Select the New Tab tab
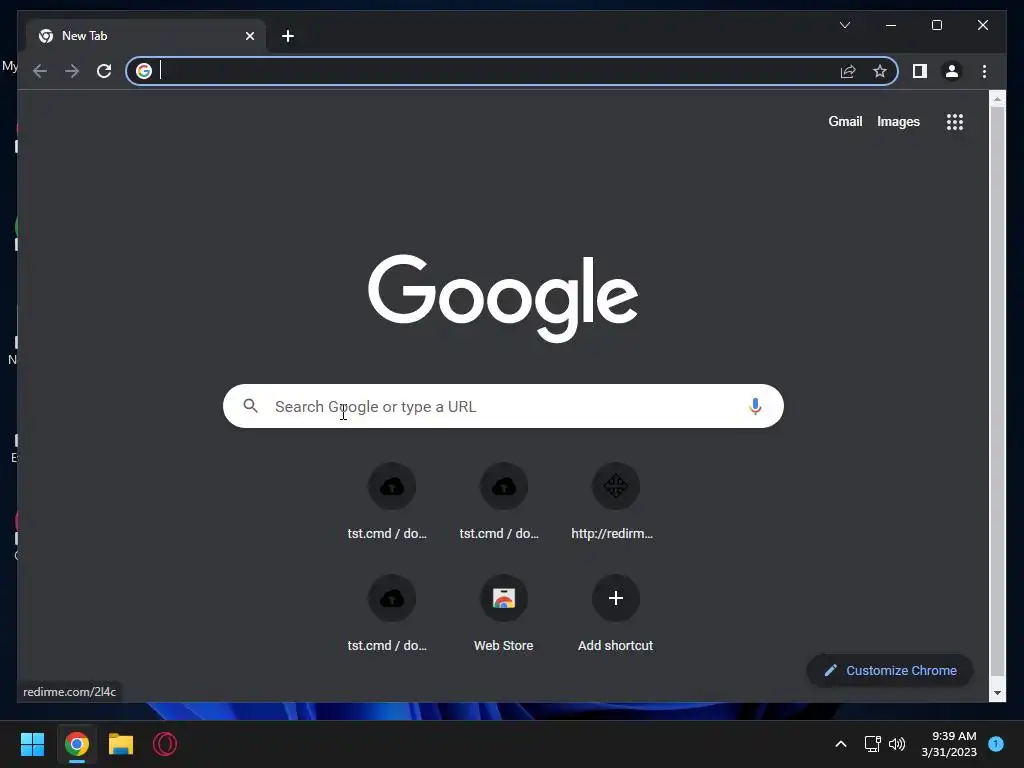The width and height of the screenshot is (1024, 768). 145,36
